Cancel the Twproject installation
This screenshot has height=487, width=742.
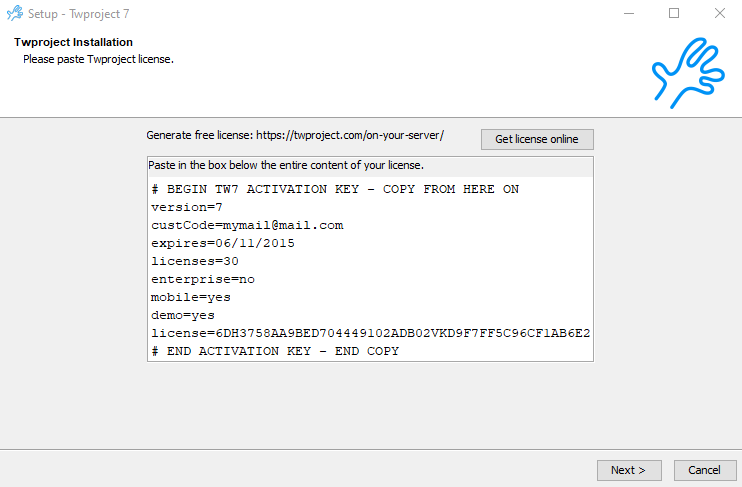pos(704,470)
